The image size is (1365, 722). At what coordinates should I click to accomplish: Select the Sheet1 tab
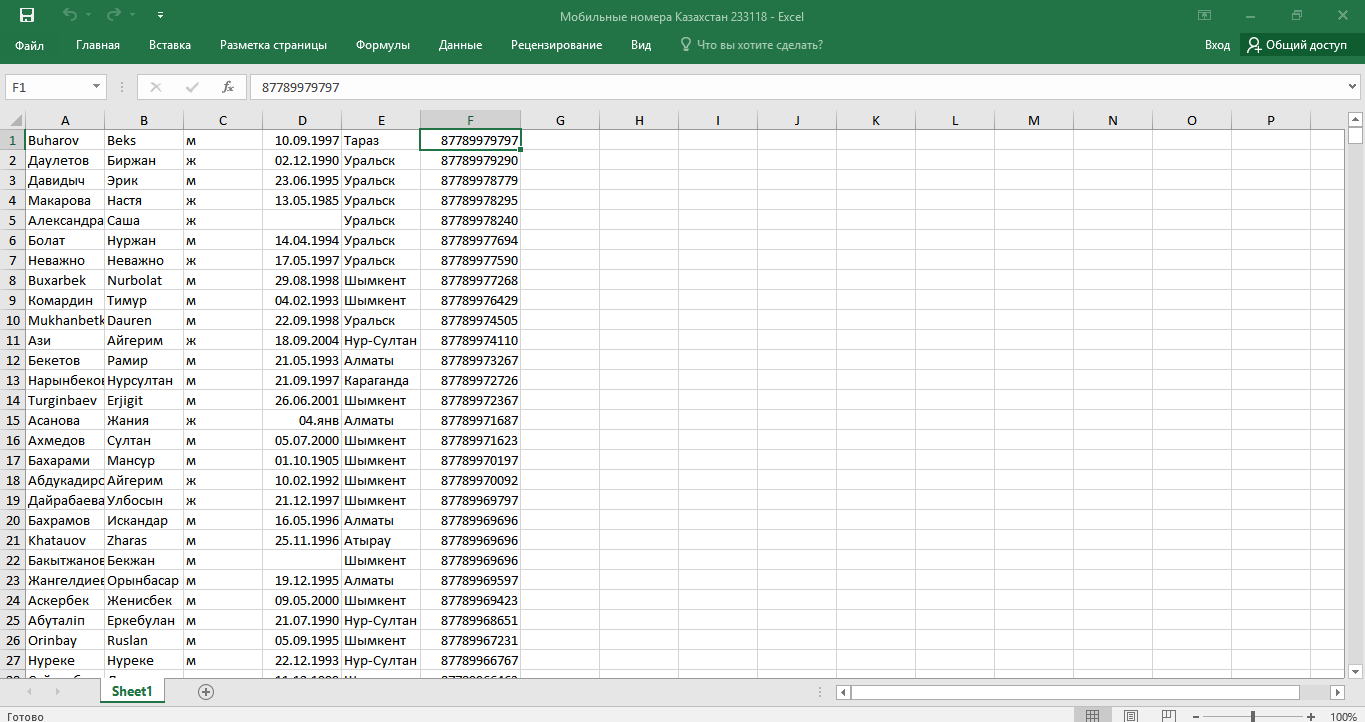(132, 692)
